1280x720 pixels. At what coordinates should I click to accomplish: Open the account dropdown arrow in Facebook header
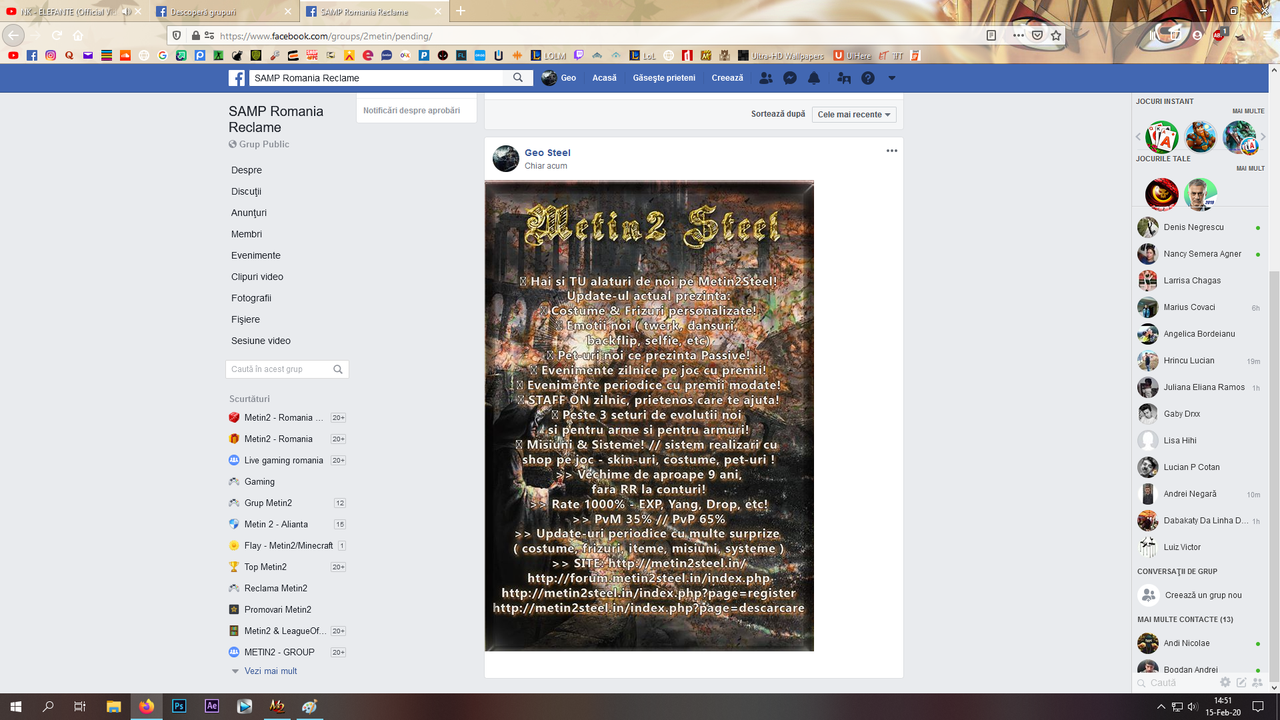pos(892,78)
